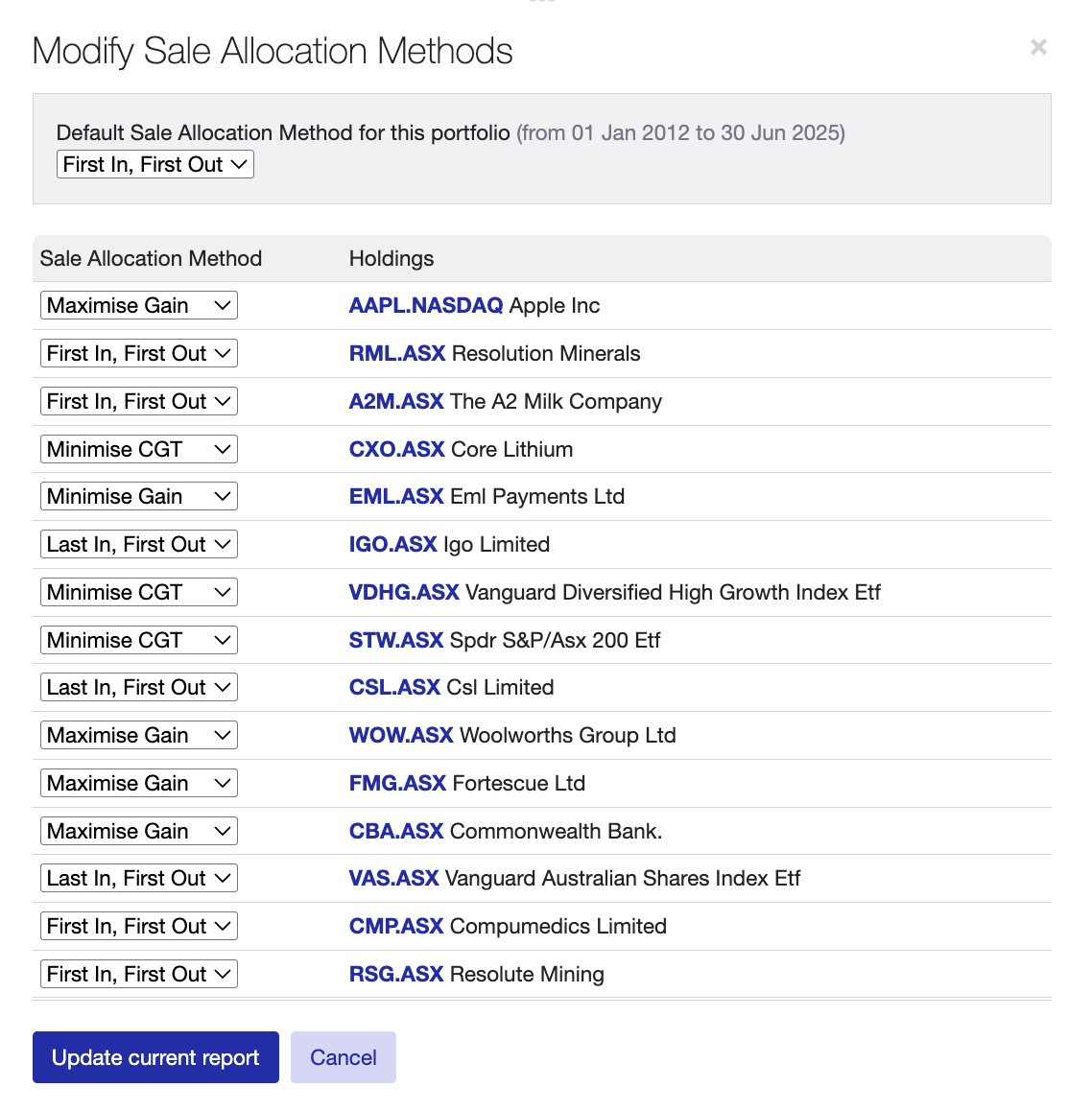Open the VDHG.ASX holding link
This screenshot has width=1092, height=1111.
point(404,592)
